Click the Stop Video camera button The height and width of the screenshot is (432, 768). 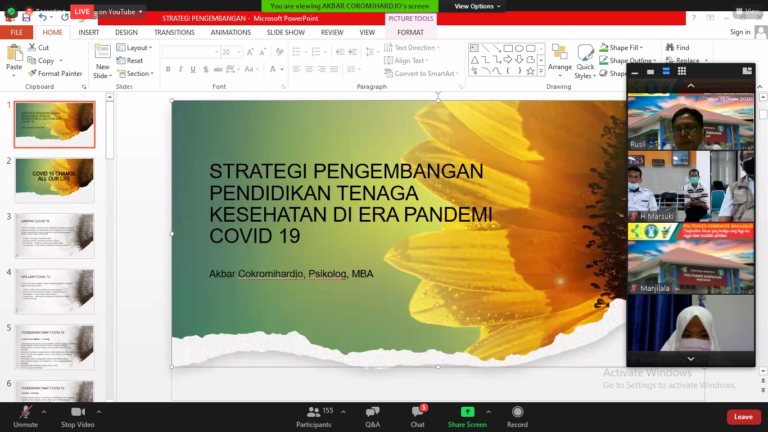(77, 411)
